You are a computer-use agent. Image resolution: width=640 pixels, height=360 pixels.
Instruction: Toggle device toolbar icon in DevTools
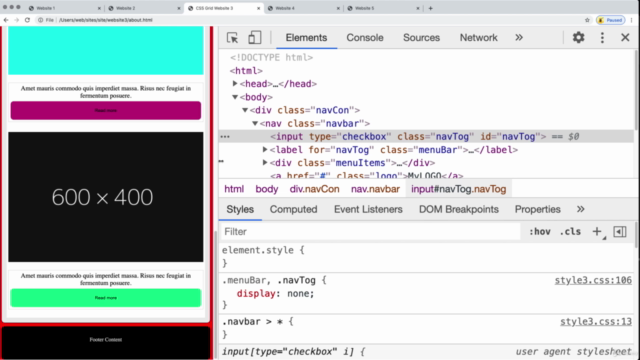click(x=255, y=38)
